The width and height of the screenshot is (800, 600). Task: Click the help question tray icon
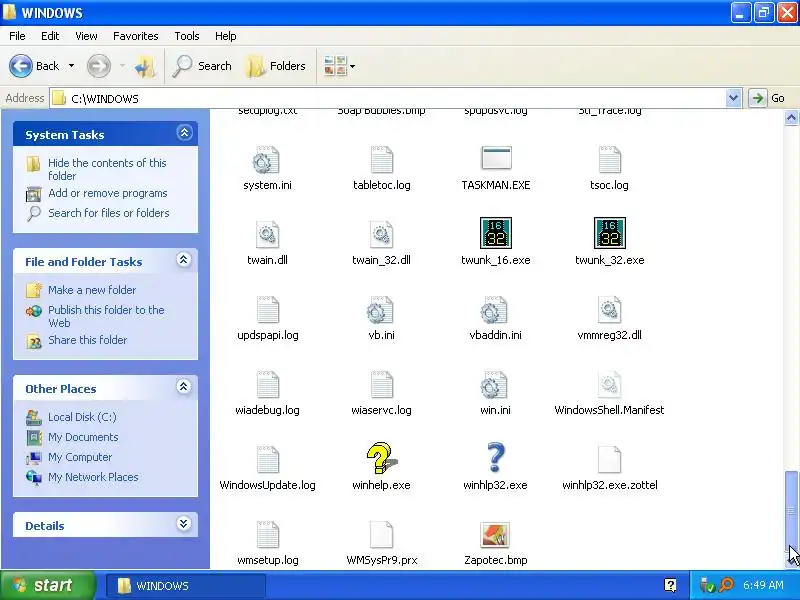[670, 585]
